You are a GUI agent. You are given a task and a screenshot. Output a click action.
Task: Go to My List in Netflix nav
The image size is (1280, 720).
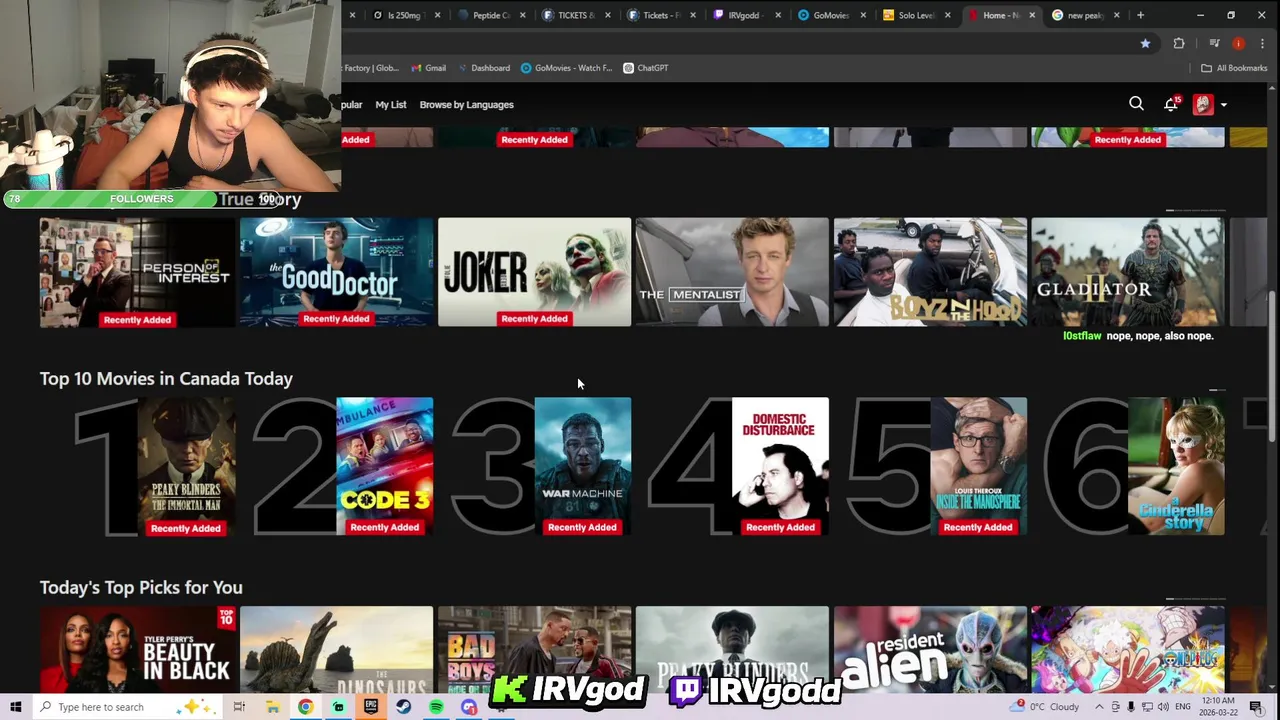(x=391, y=104)
